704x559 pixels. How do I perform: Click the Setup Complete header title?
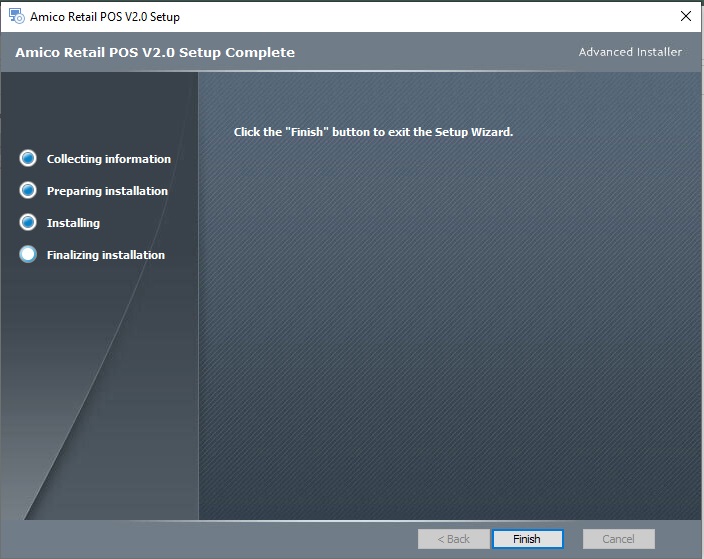pos(155,52)
